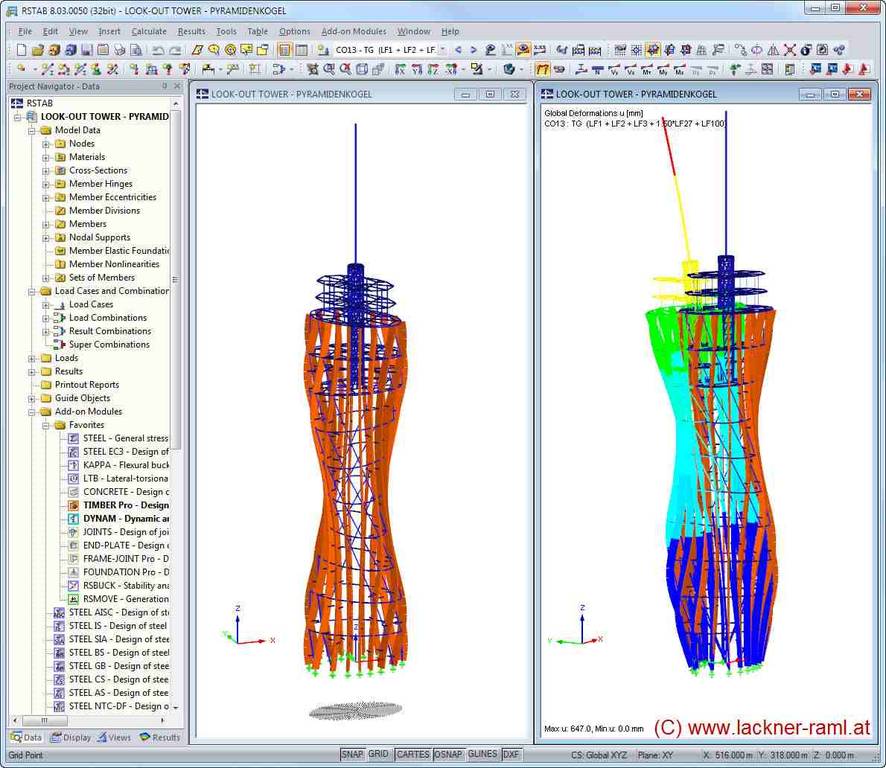Switch to the Results navigator tab
This screenshot has height=768, width=886.
click(x=160, y=737)
